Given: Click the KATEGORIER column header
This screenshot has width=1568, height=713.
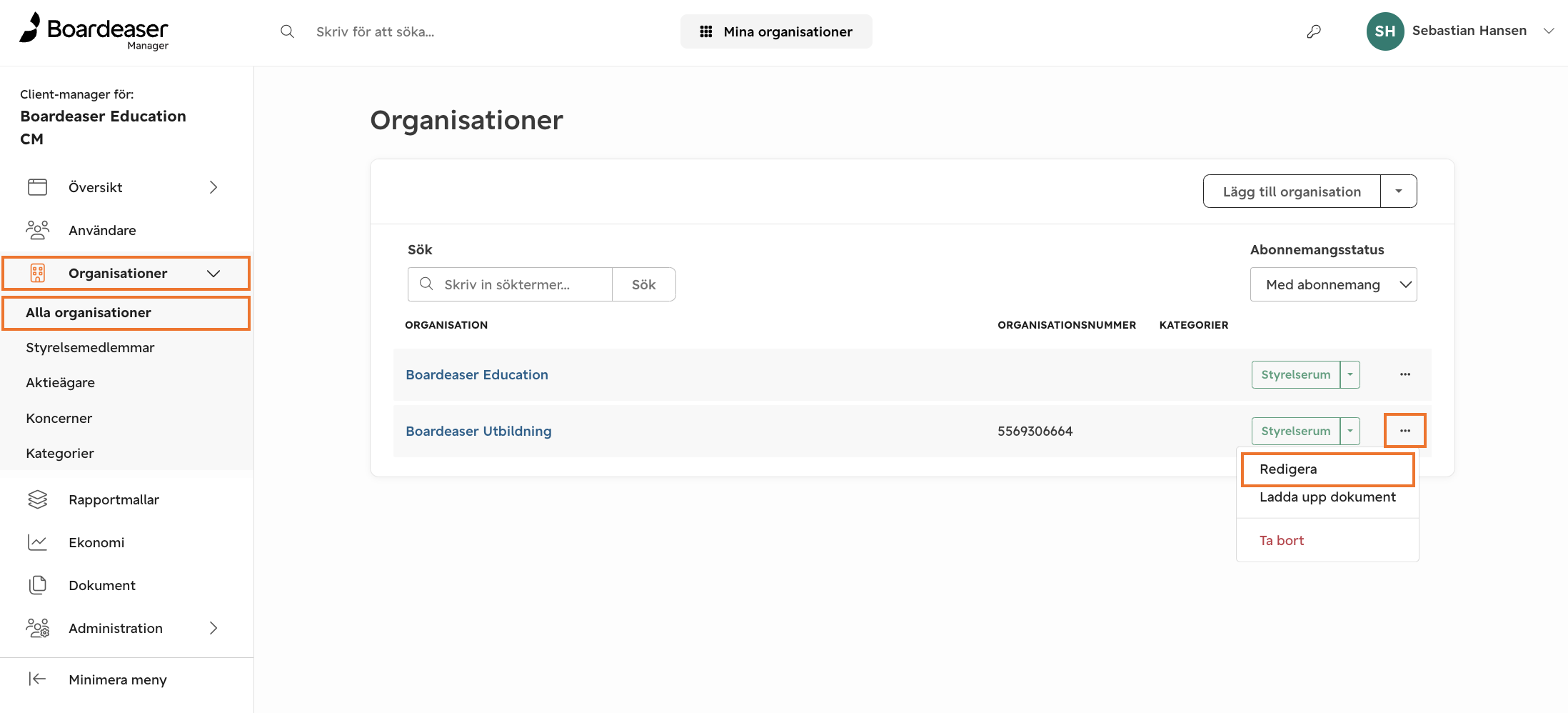Looking at the screenshot, I should [x=1194, y=325].
